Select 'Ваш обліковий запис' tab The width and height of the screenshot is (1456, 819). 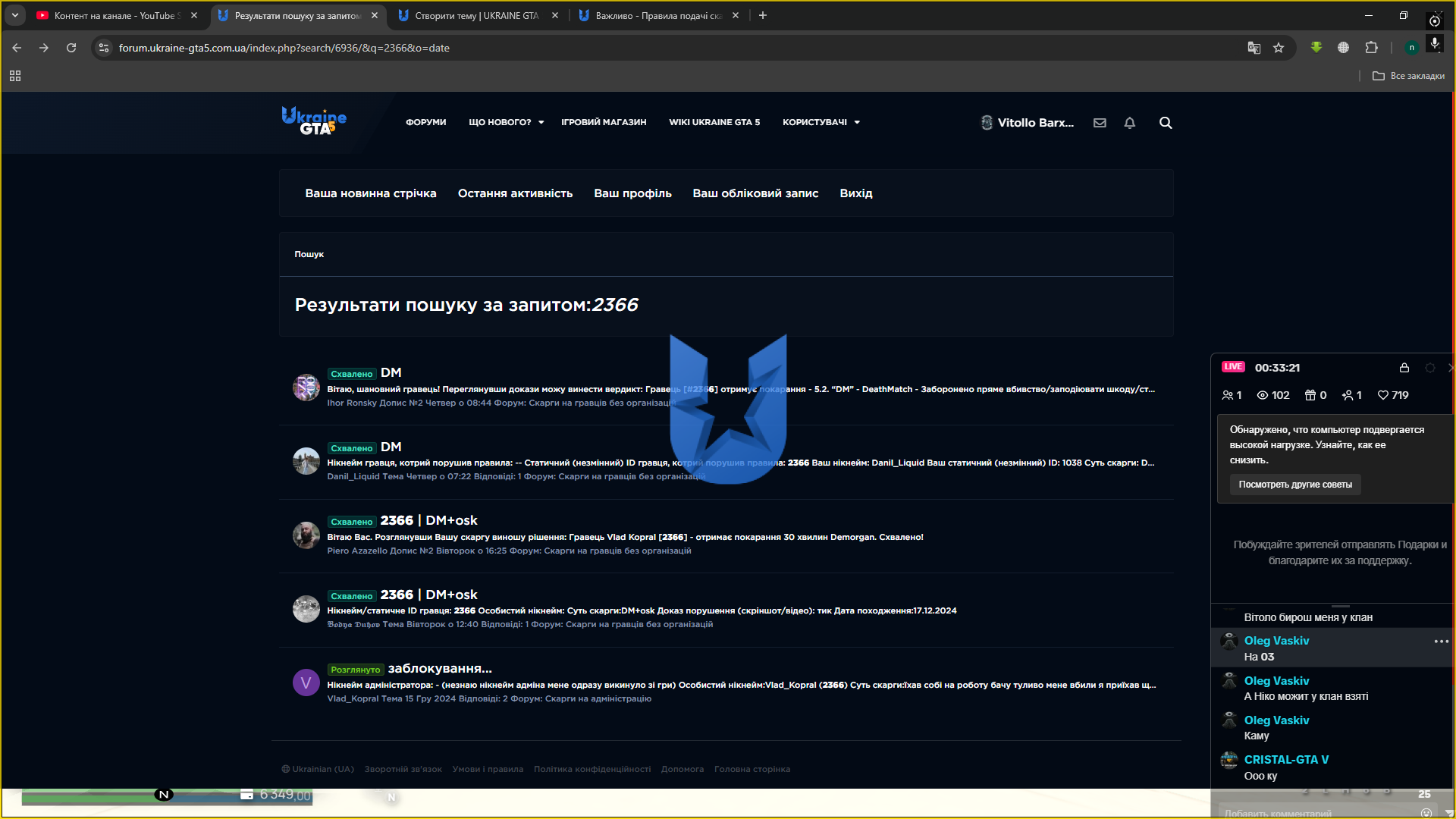pos(755,193)
